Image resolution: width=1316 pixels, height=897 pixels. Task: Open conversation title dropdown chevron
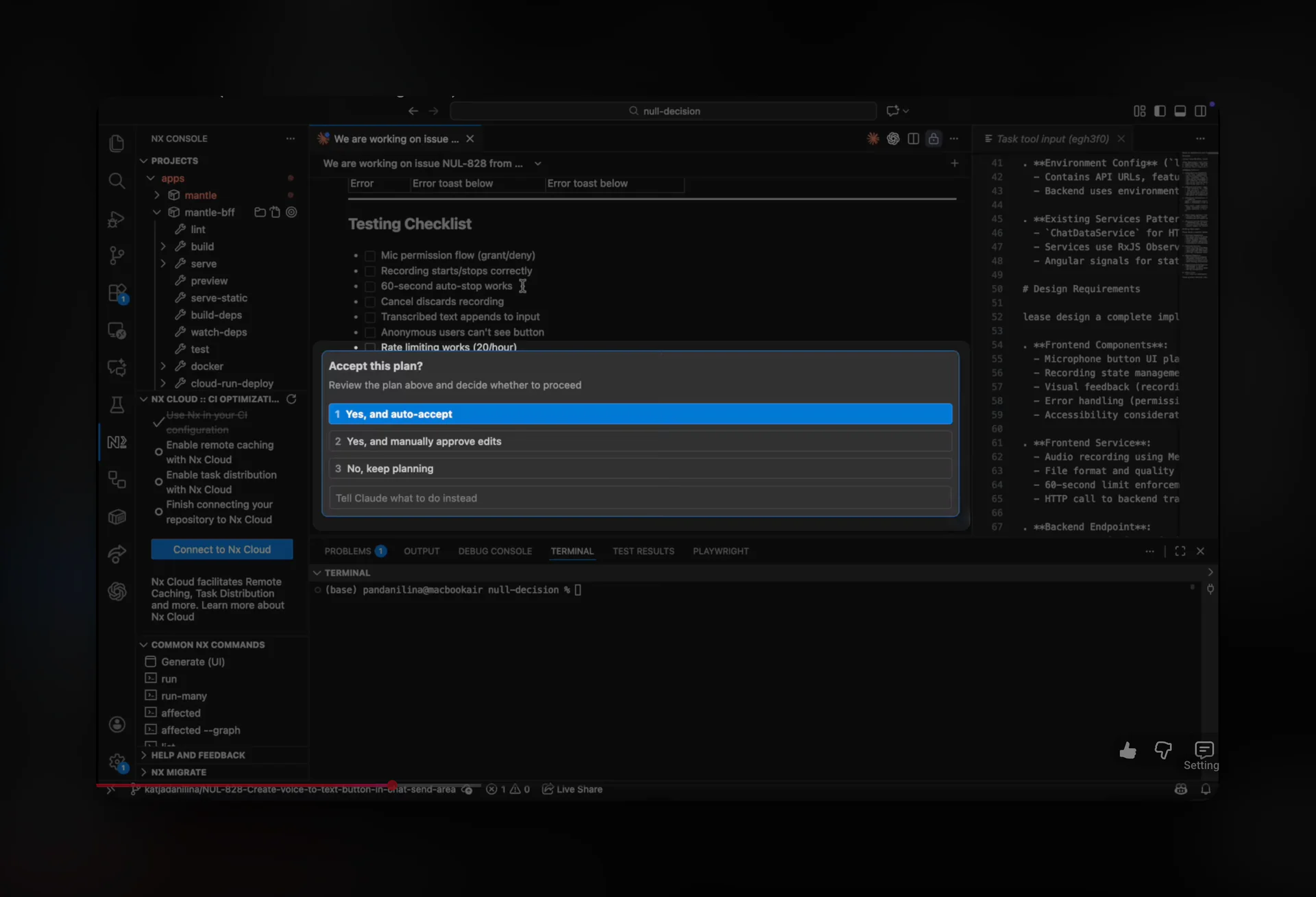(537, 164)
